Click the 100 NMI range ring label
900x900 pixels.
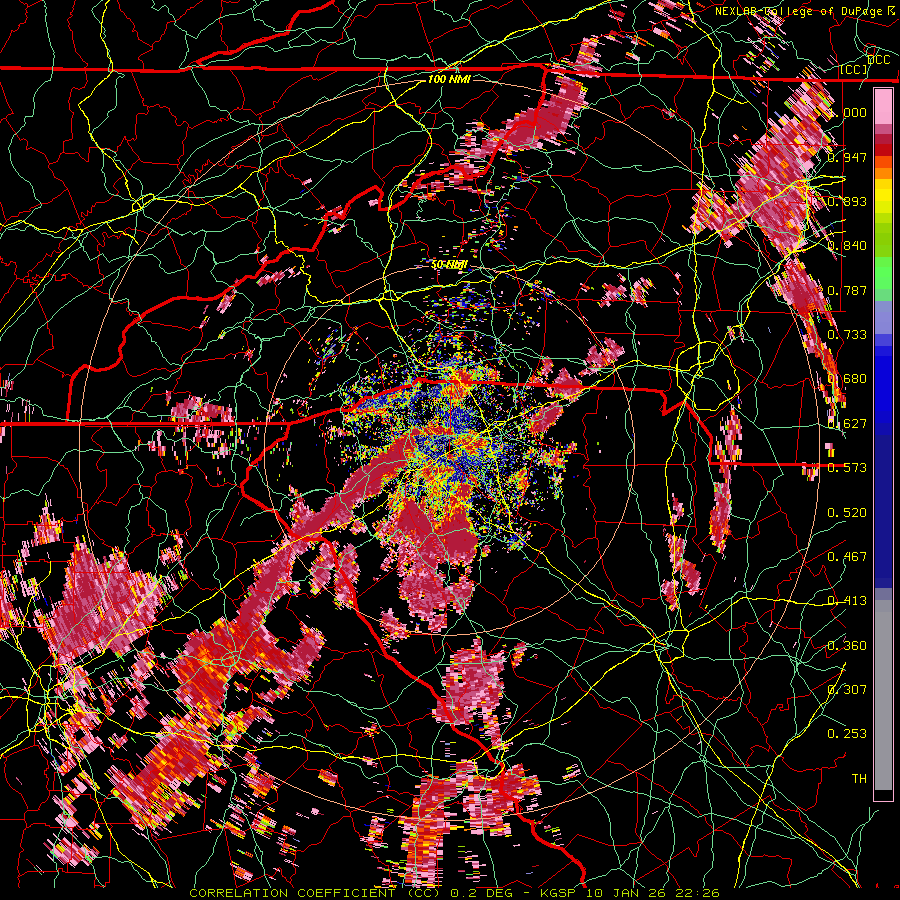(x=449, y=79)
